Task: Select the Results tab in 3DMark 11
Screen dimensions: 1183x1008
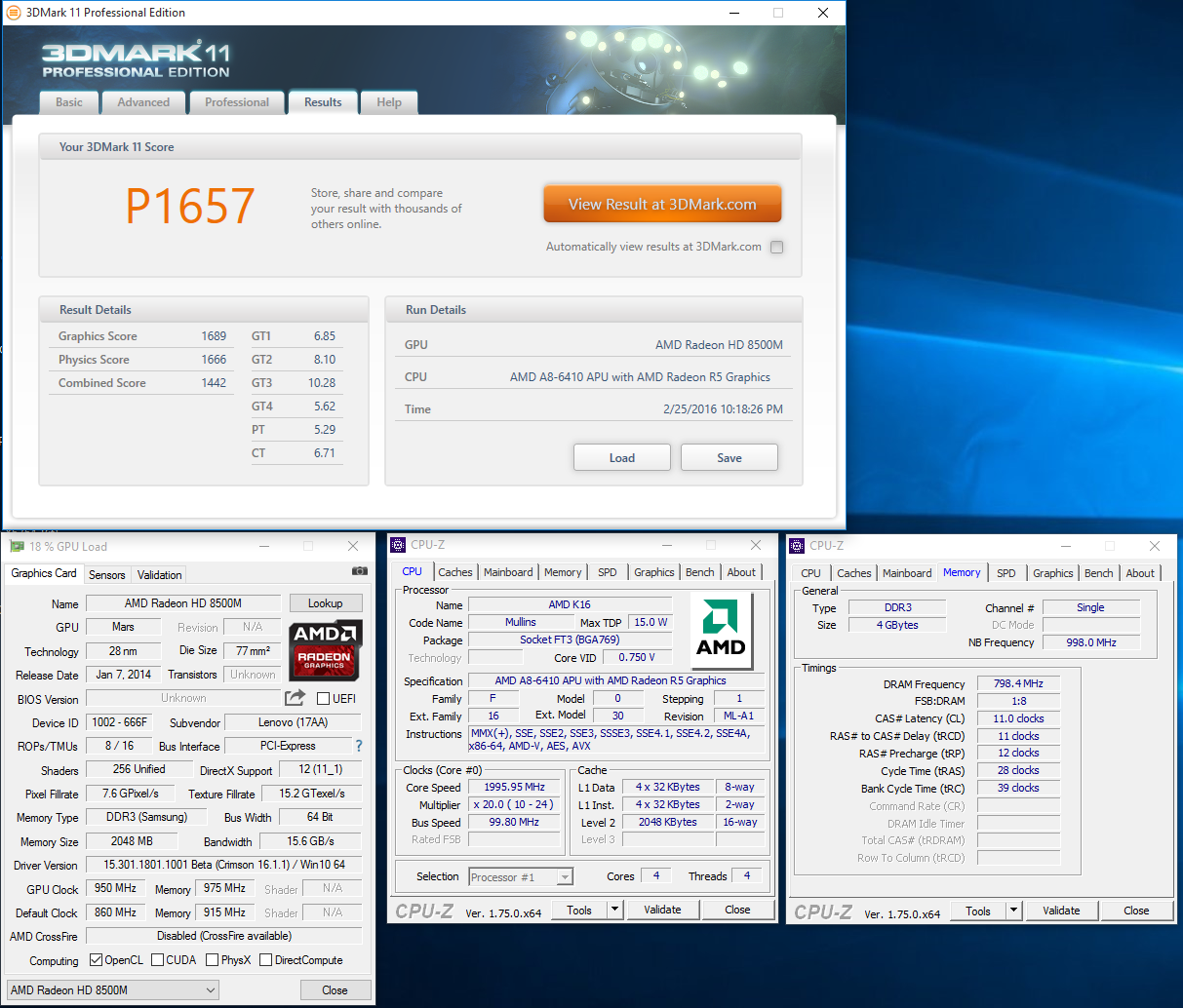Action: [323, 102]
